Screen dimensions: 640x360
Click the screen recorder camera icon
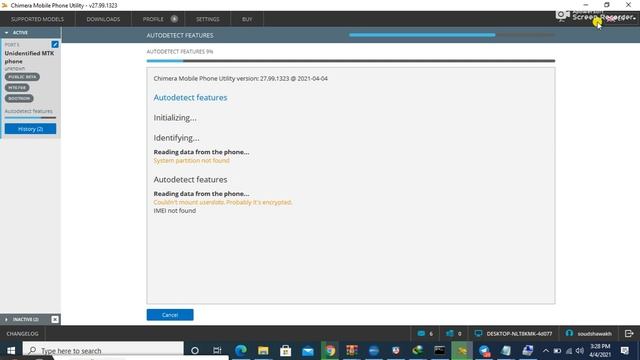562,16
